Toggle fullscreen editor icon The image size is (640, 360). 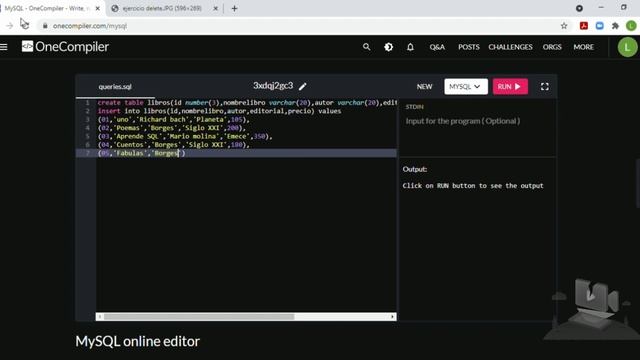544,87
